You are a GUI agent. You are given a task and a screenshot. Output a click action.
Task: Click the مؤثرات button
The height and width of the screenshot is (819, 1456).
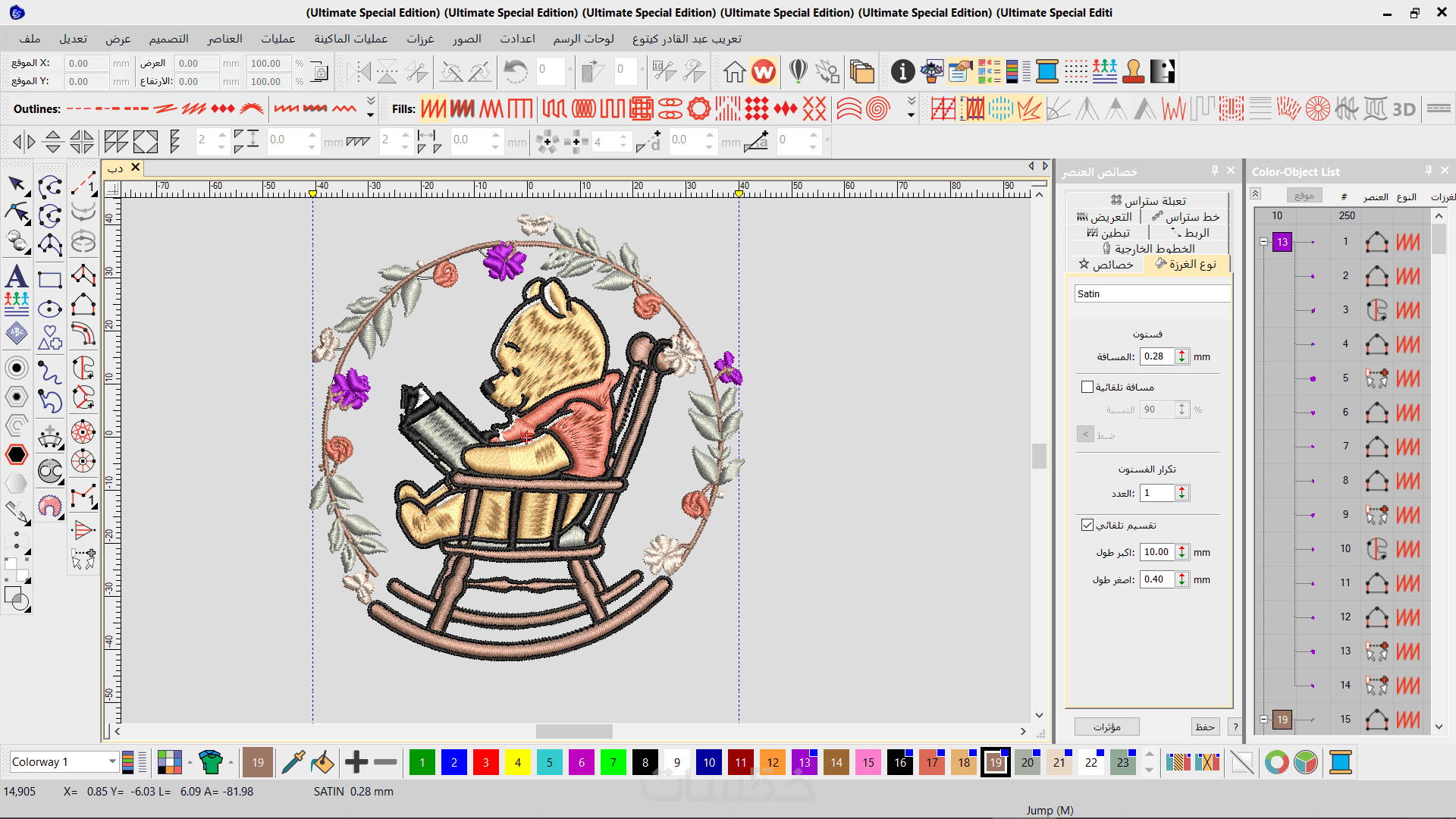click(x=1106, y=727)
